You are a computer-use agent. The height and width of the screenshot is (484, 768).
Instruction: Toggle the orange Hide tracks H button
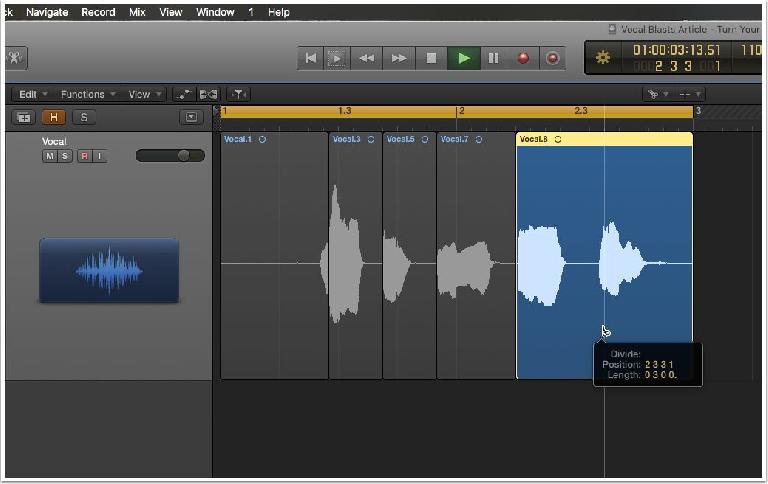(54, 118)
